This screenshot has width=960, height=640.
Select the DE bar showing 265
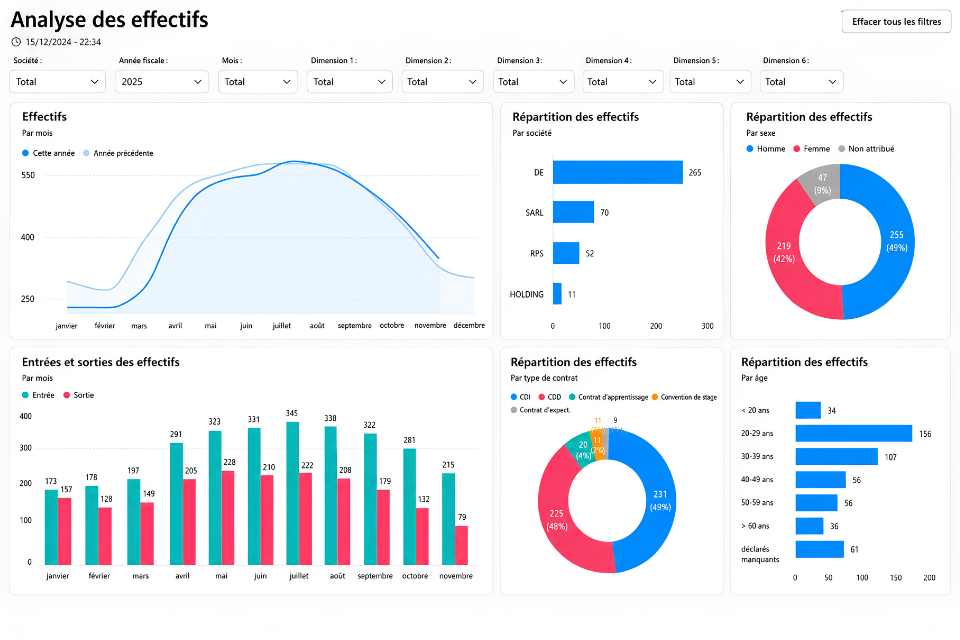pyautogui.click(x=618, y=172)
